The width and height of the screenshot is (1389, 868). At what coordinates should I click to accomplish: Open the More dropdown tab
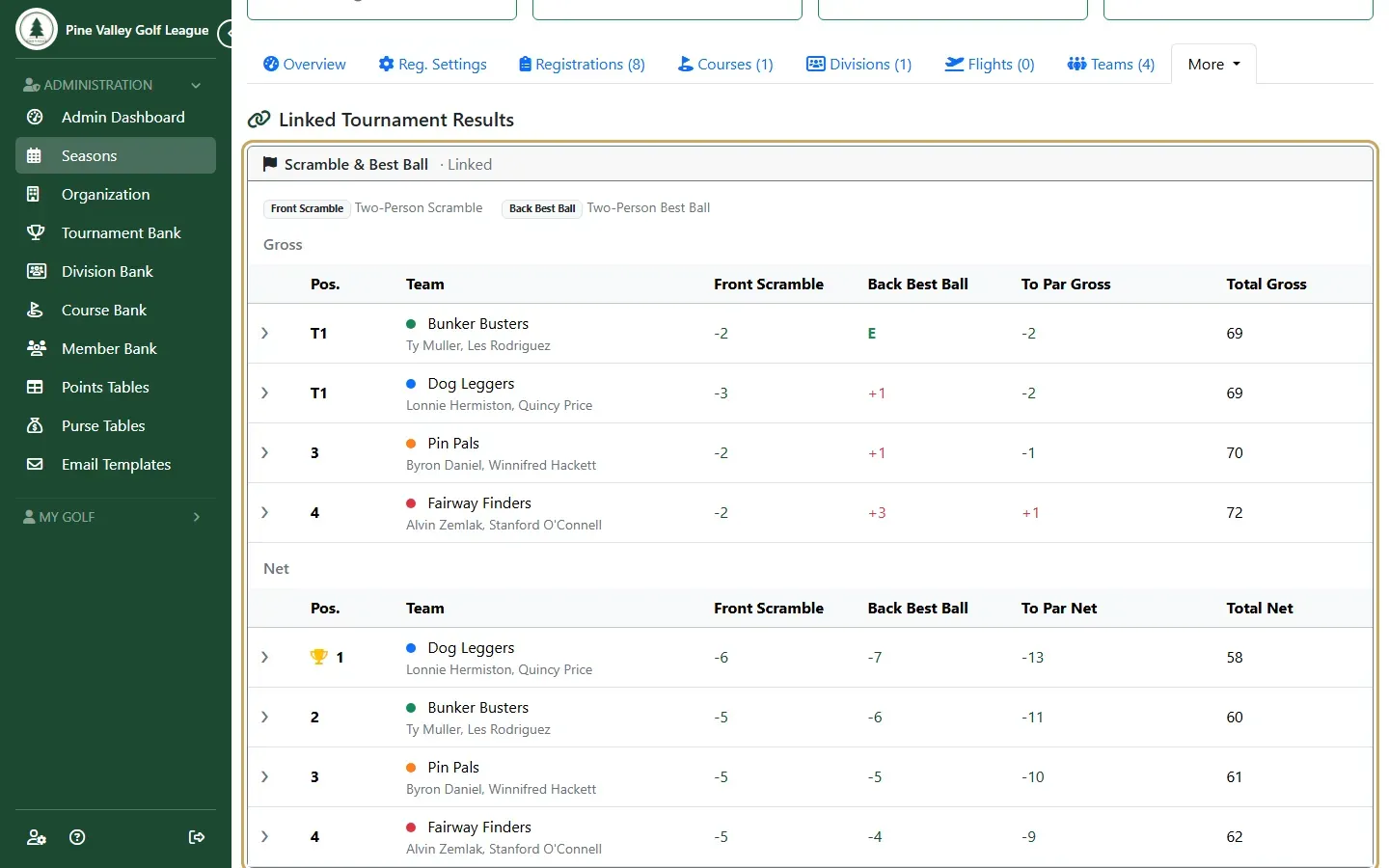[x=1213, y=64]
